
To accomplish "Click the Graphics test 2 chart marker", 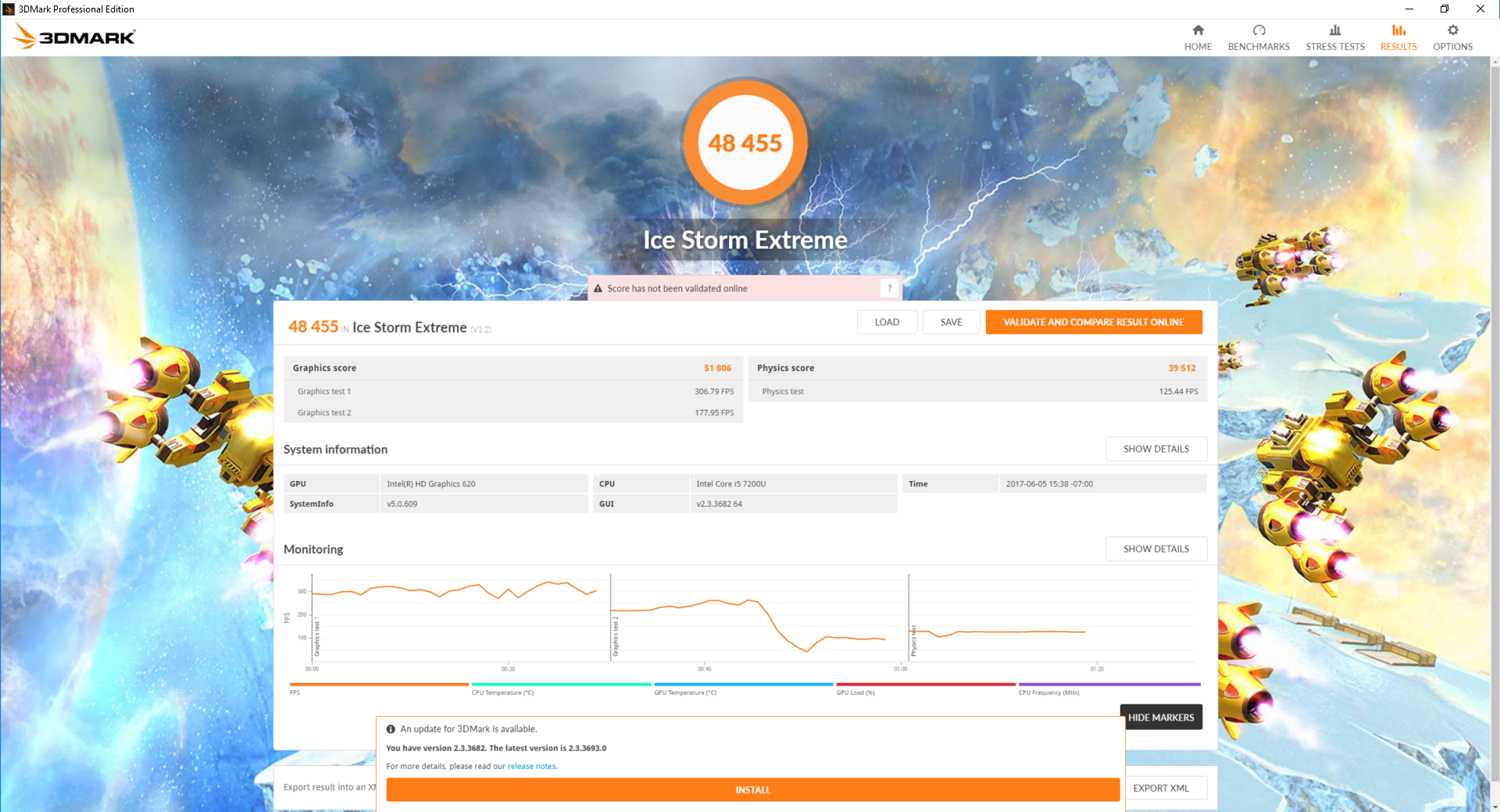I will (x=615, y=636).
